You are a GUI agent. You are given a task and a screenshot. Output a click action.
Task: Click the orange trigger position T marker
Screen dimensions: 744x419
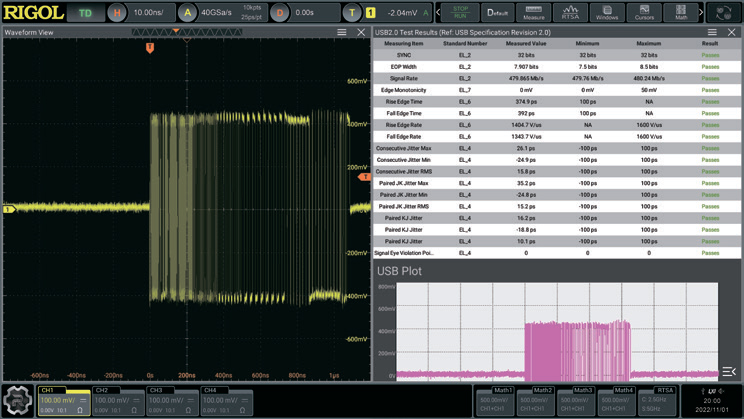point(150,47)
